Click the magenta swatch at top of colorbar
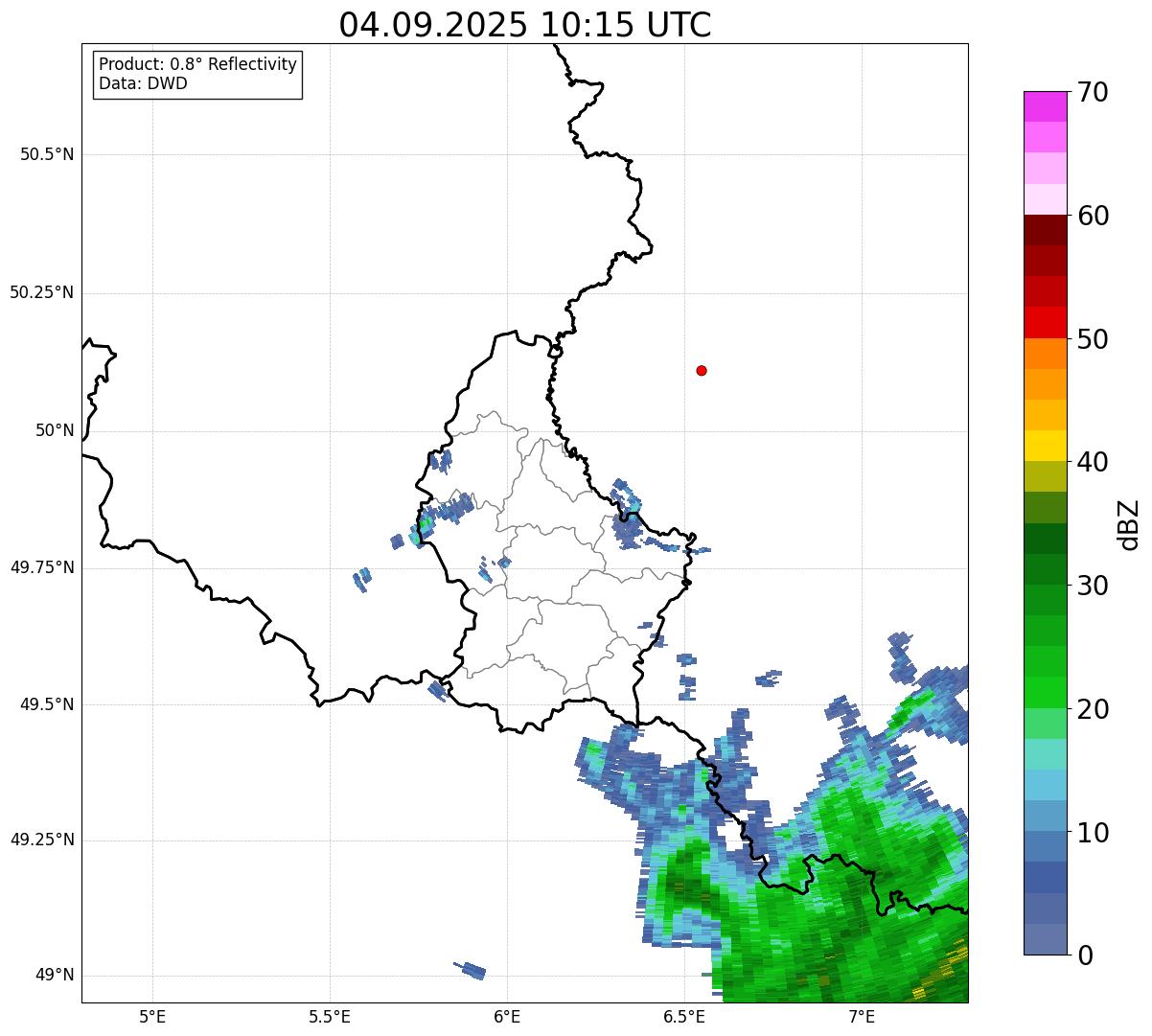Image resolution: width=1152 pixels, height=1036 pixels. pos(1045,106)
